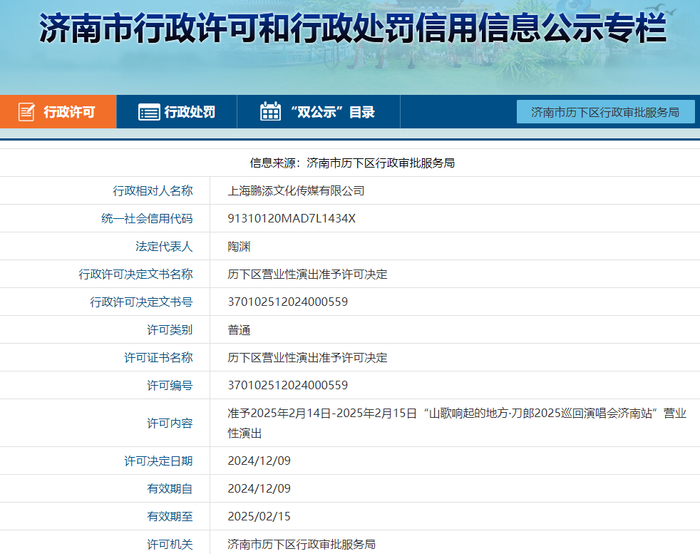Click the 许可内容 concert description text

[456, 422]
